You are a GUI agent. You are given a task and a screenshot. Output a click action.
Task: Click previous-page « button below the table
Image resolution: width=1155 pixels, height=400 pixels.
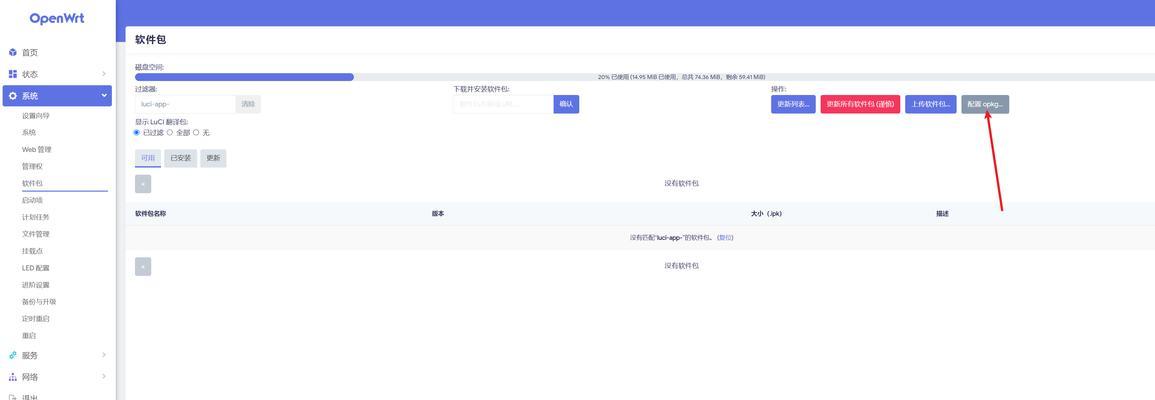tap(143, 266)
